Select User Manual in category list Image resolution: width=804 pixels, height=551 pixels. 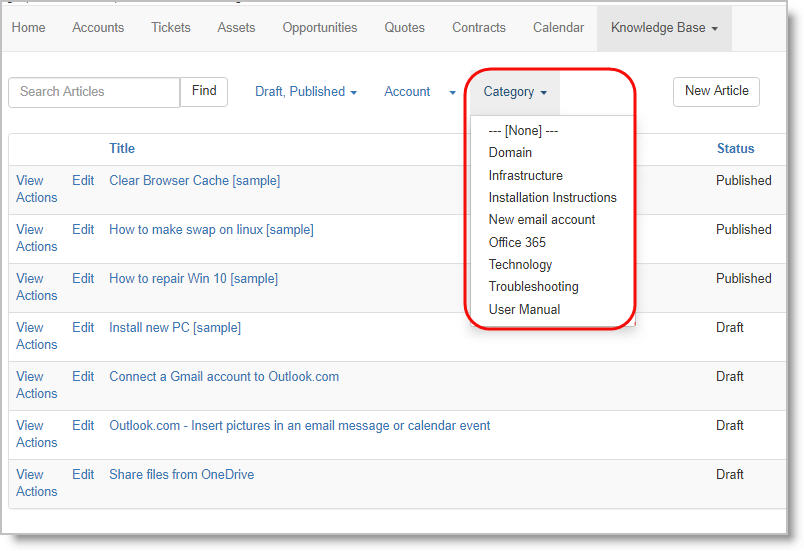524,310
